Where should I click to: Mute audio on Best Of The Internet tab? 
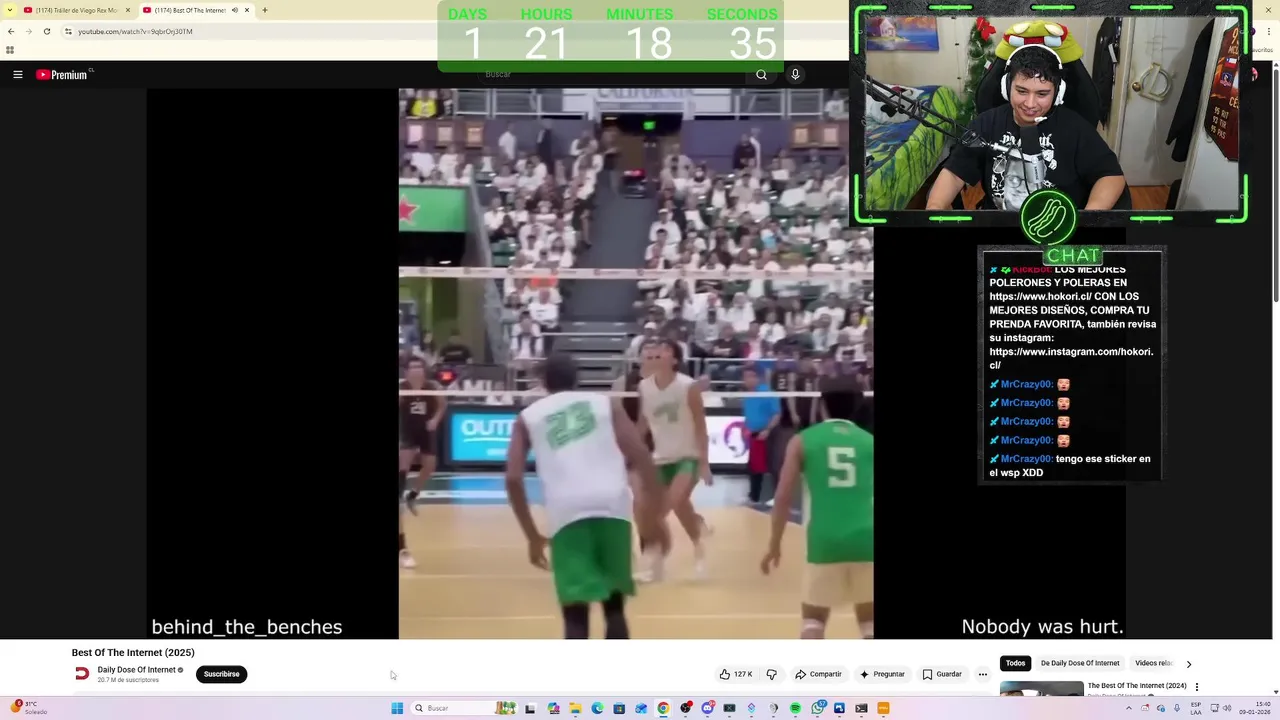coord(235,10)
